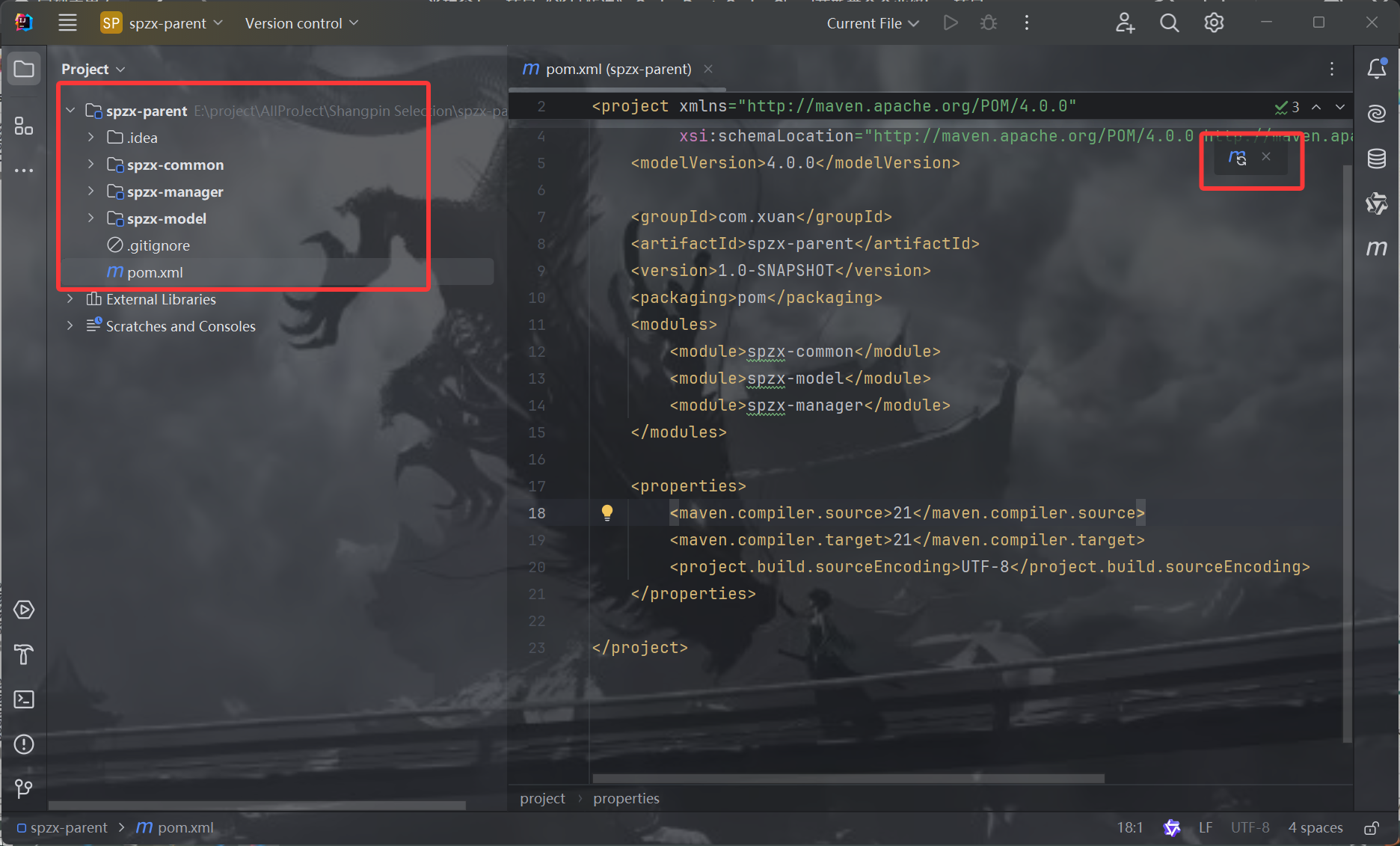1400x846 pixels.
Task: Open the main hamburger menu
Action: click(67, 23)
